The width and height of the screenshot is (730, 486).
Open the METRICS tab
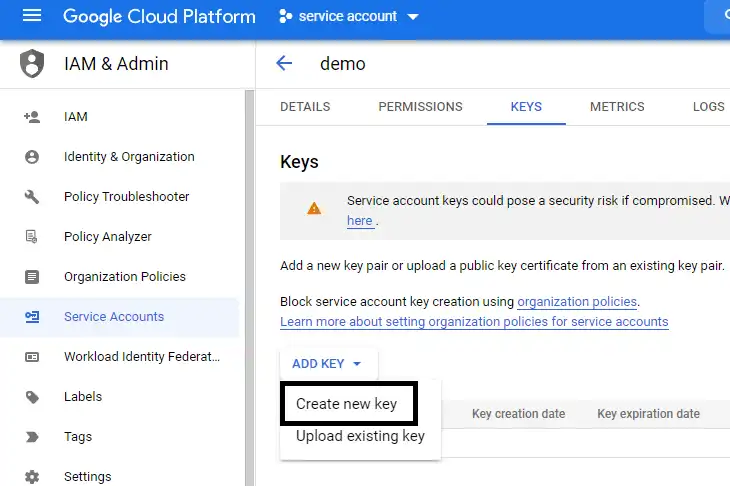pos(617,107)
